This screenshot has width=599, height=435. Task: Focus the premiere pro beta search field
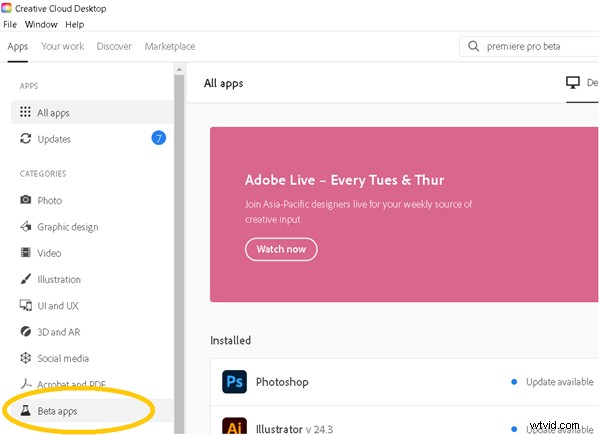tap(529, 46)
